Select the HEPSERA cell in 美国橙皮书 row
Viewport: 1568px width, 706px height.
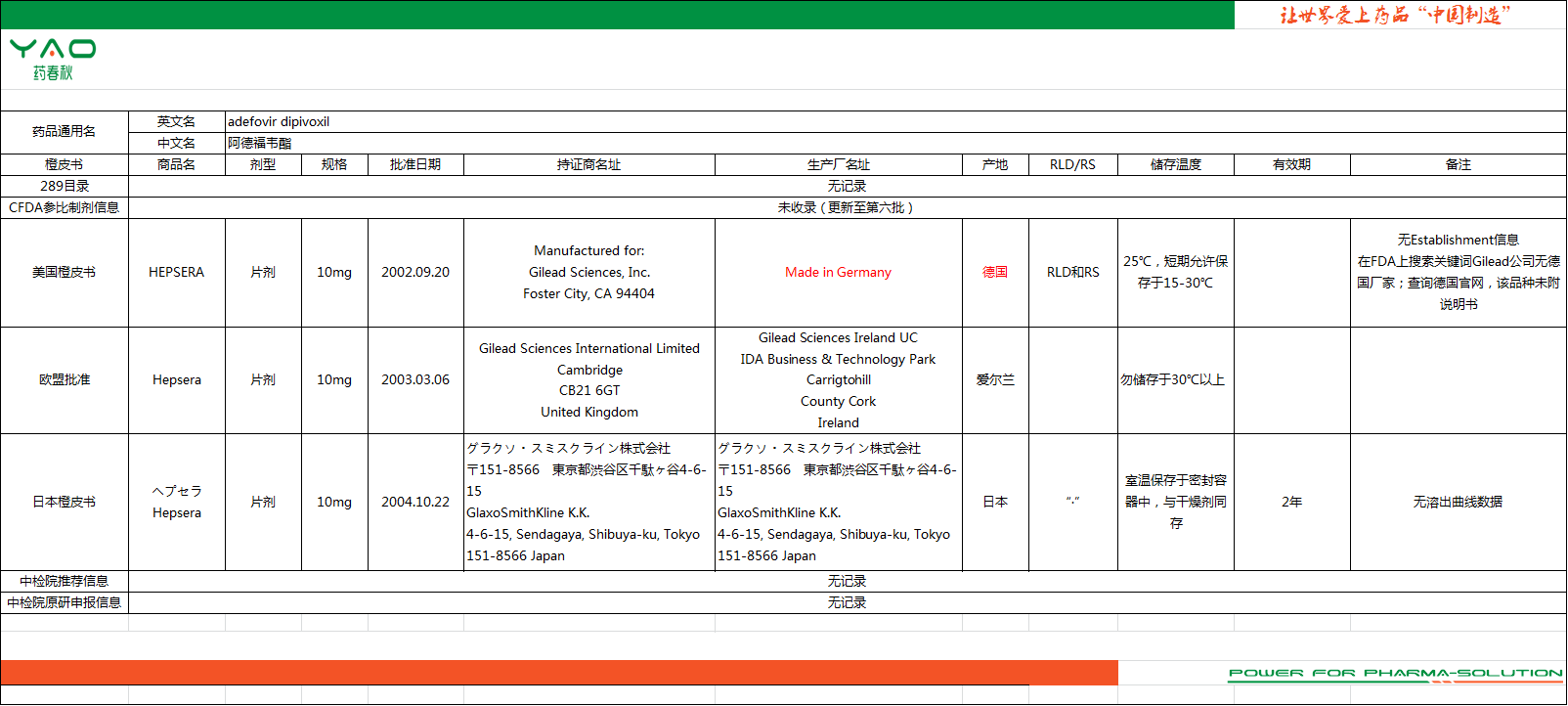(177, 273)
